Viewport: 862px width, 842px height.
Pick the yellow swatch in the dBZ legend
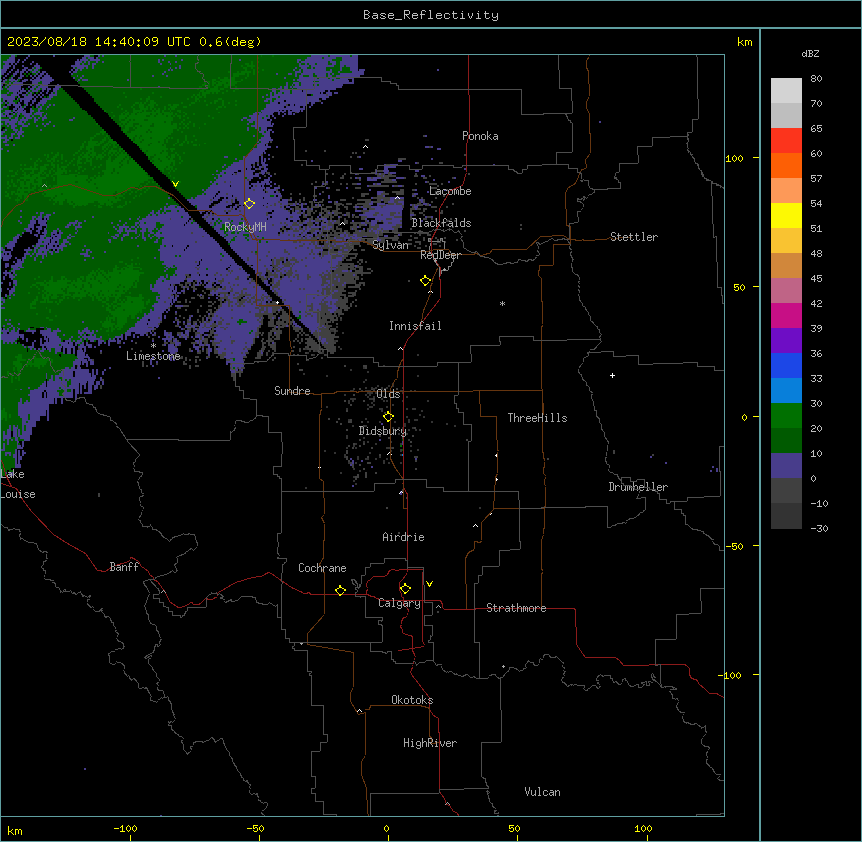pyautogui.click(x=786, y=215)
